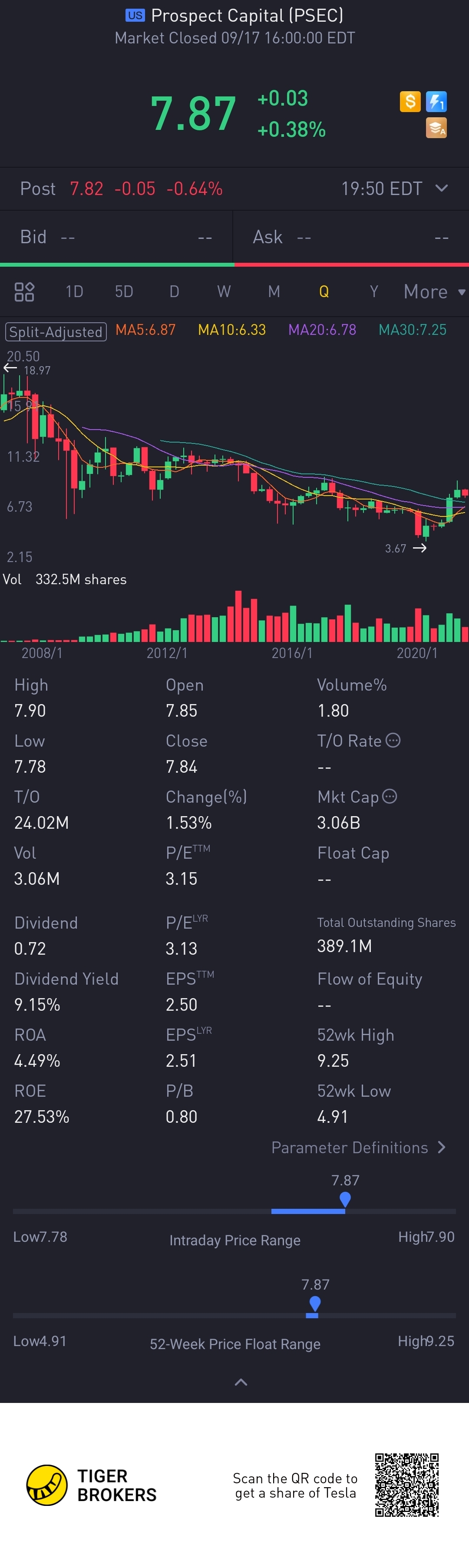469x1568 pixels.
Task: Open Parameter Definitions link
Action: [359, 1148]
